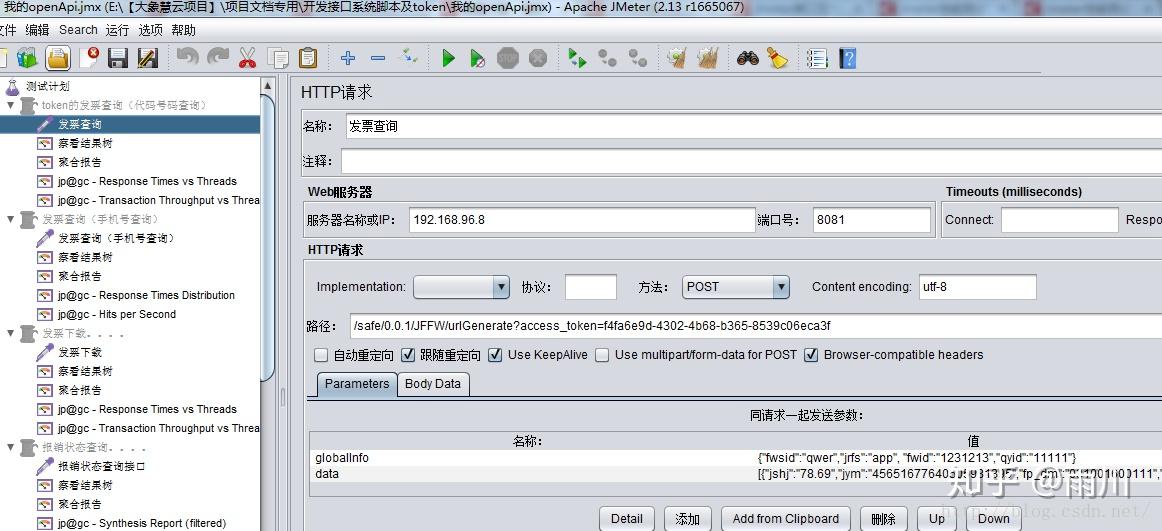Open the 文件 menu

point(7,30)
